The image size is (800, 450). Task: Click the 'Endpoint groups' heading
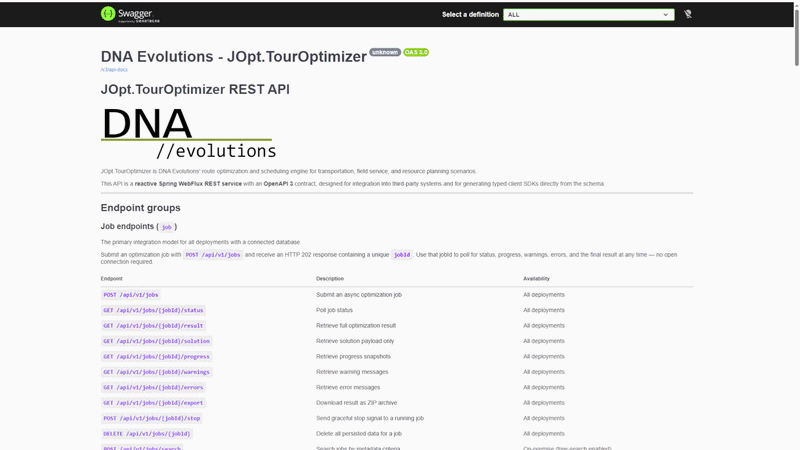[x=140, y=208]
